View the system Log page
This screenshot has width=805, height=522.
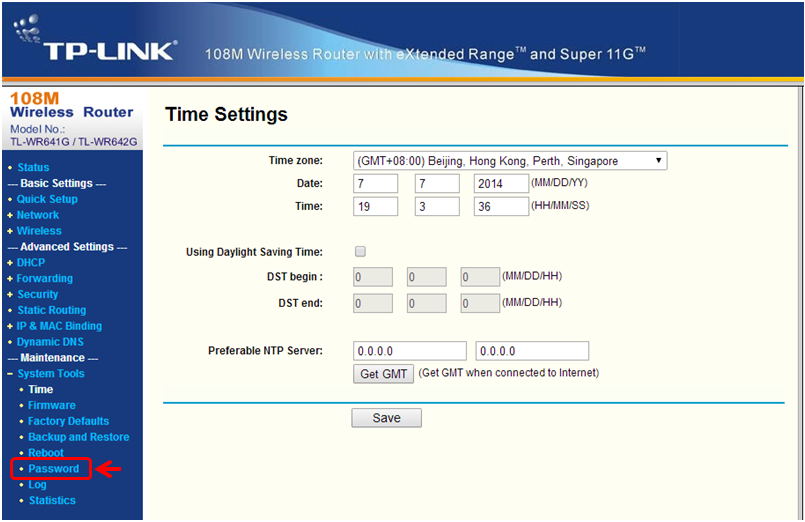(37, 485)
